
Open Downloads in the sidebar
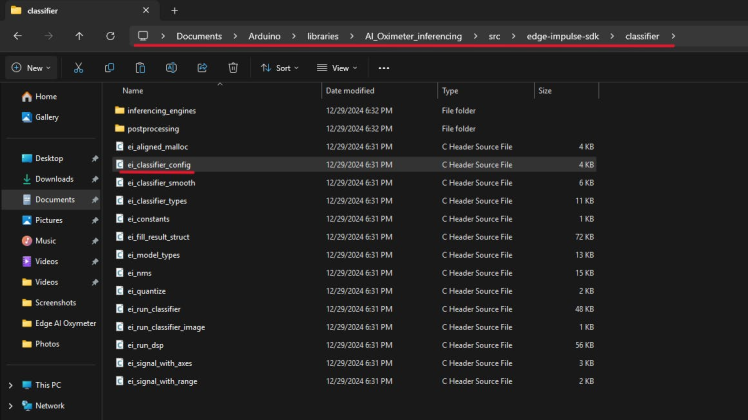pyautogui.click(x=54, y=179)
